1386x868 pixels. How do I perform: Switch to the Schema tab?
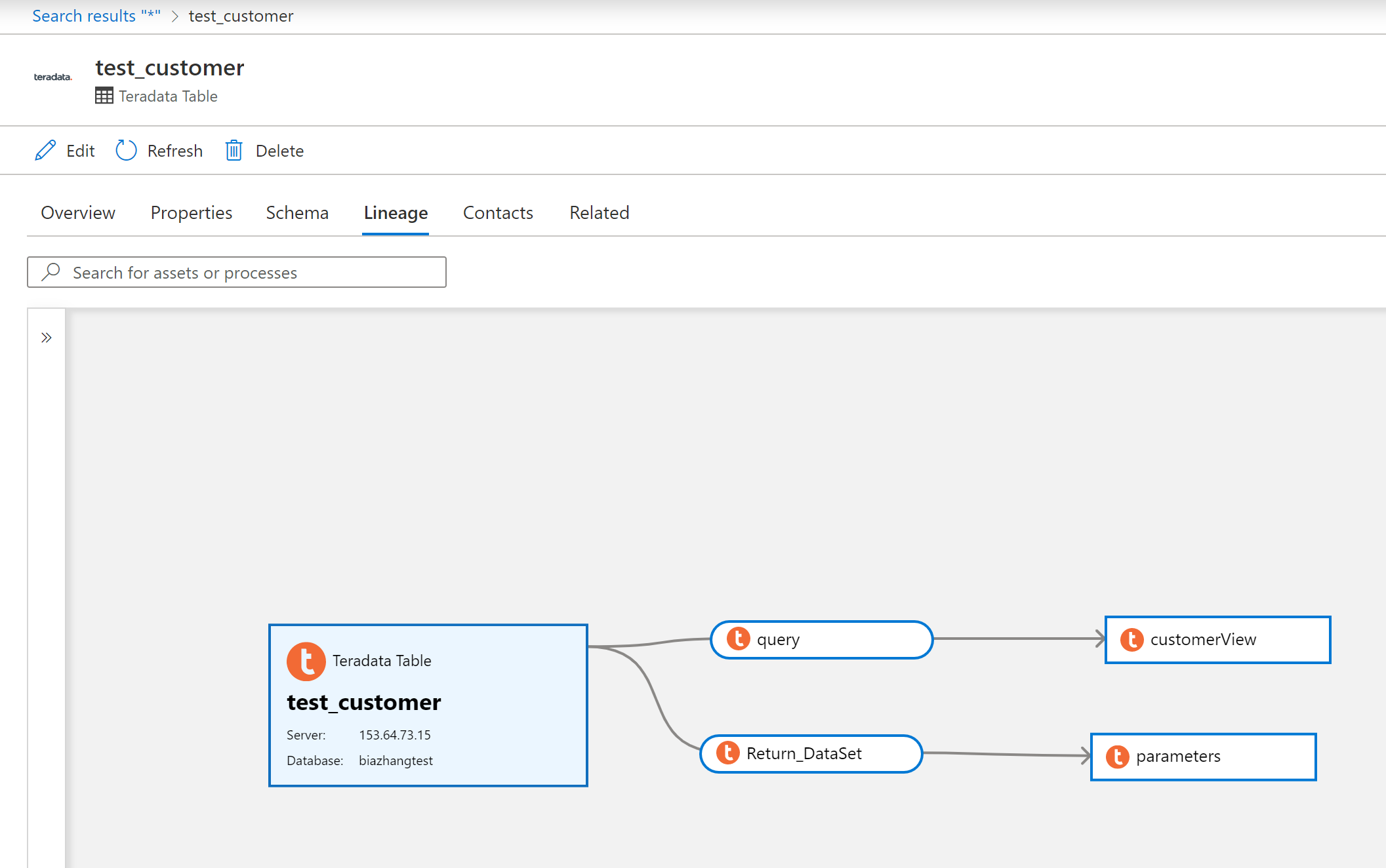coord(296,212)
